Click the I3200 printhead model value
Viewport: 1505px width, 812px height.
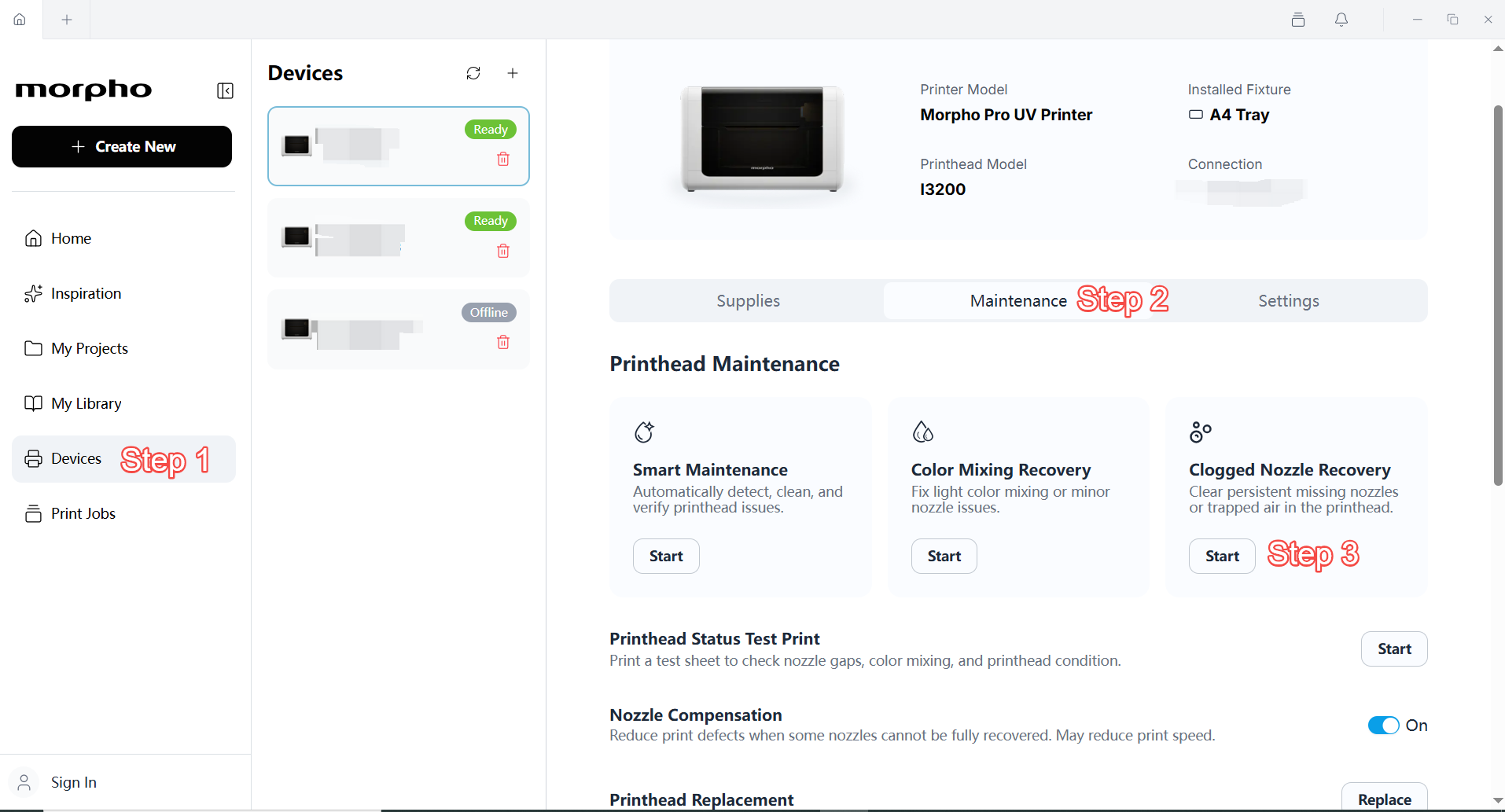tap(943, 189)
